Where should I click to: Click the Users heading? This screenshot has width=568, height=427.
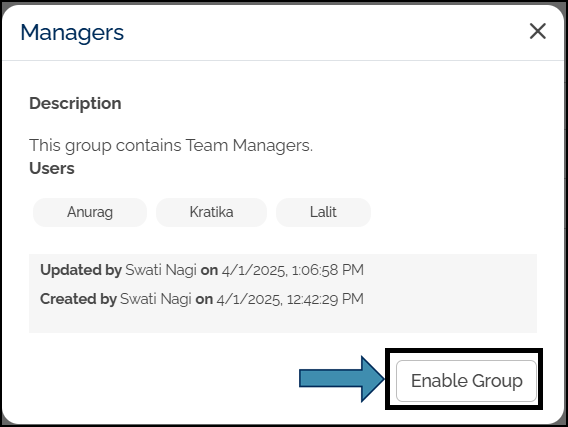tap(52, 168)
